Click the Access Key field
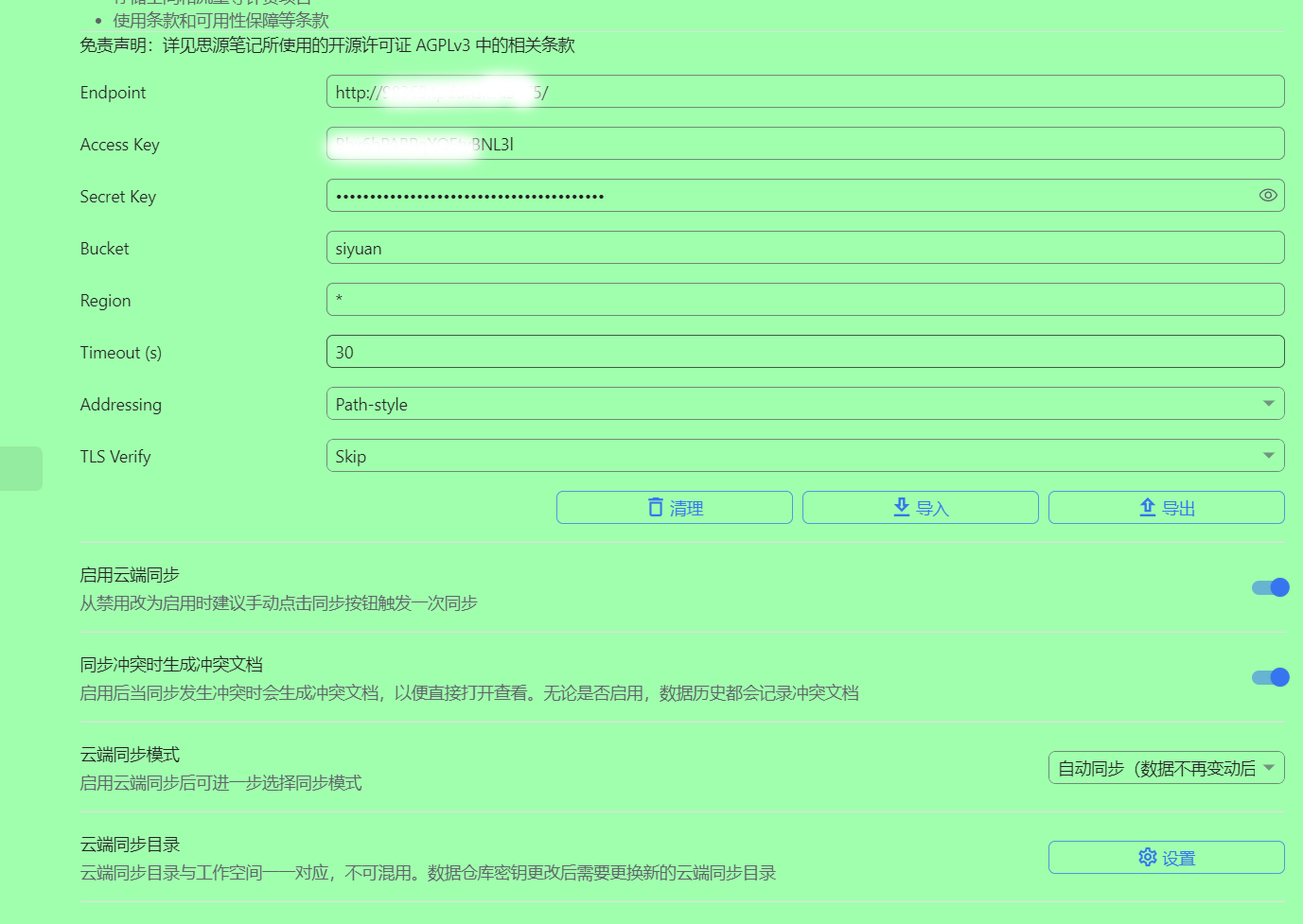 [804, 143]
